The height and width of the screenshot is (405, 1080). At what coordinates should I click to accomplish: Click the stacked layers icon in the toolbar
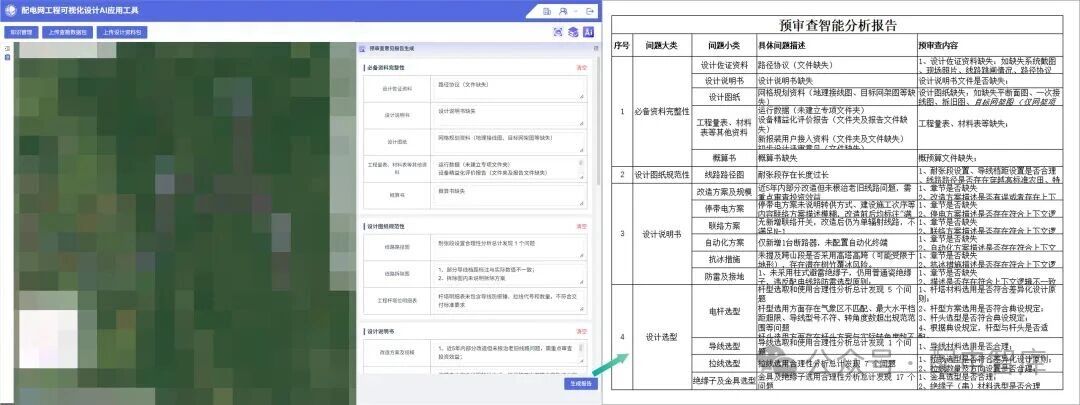click(x=573, y=32)
